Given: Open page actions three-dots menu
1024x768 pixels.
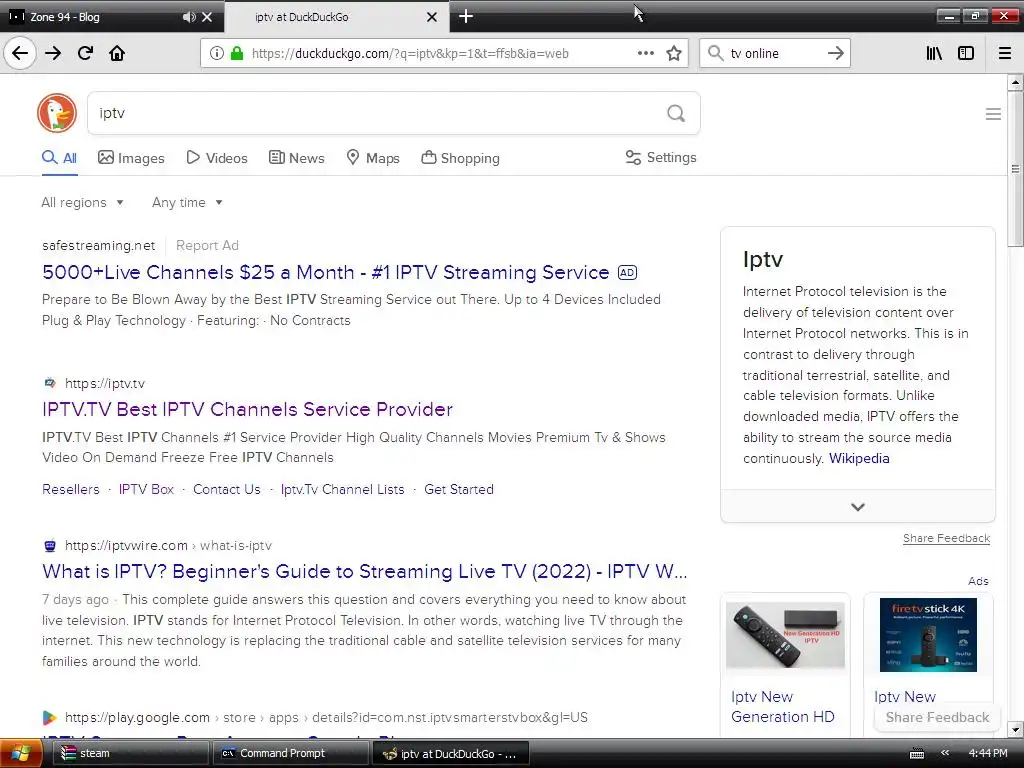Looking at the screenshot, I should click(x=645, y=53).
